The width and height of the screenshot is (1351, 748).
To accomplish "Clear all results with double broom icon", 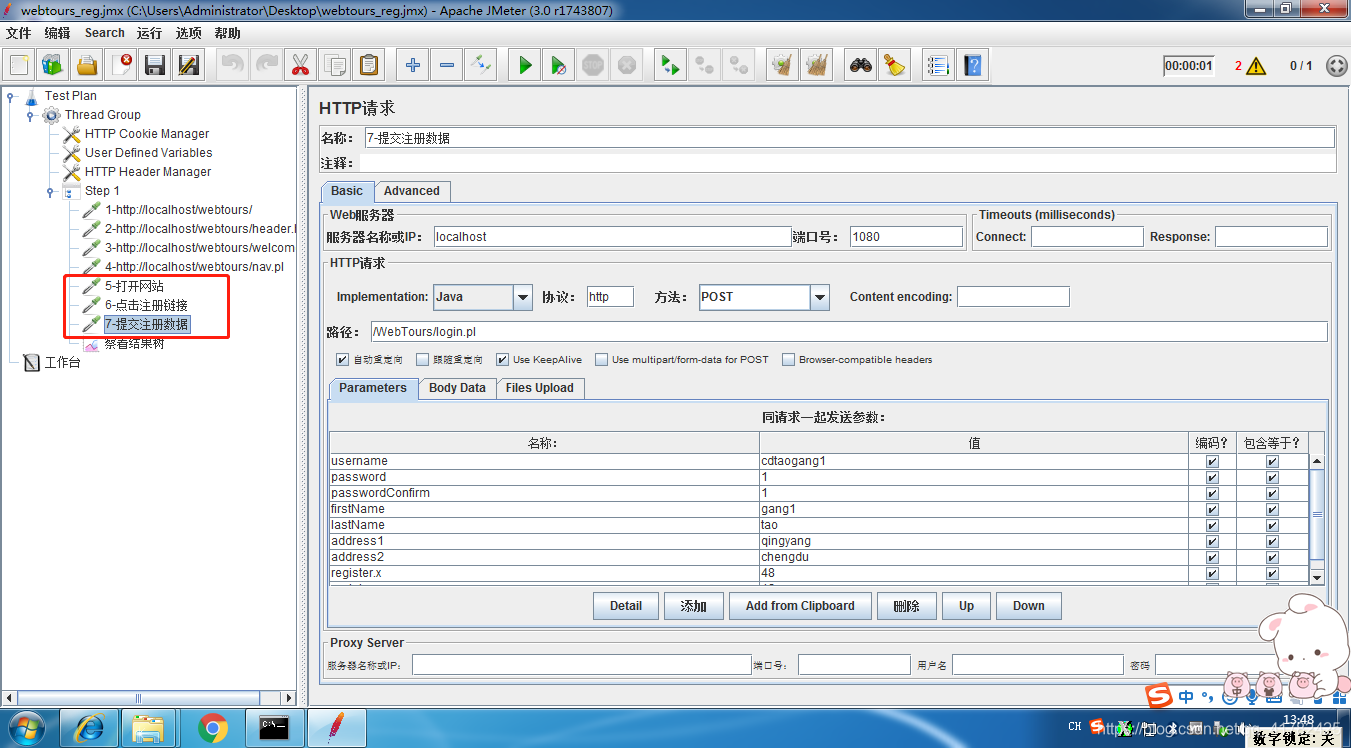I will tap(817, 66).
